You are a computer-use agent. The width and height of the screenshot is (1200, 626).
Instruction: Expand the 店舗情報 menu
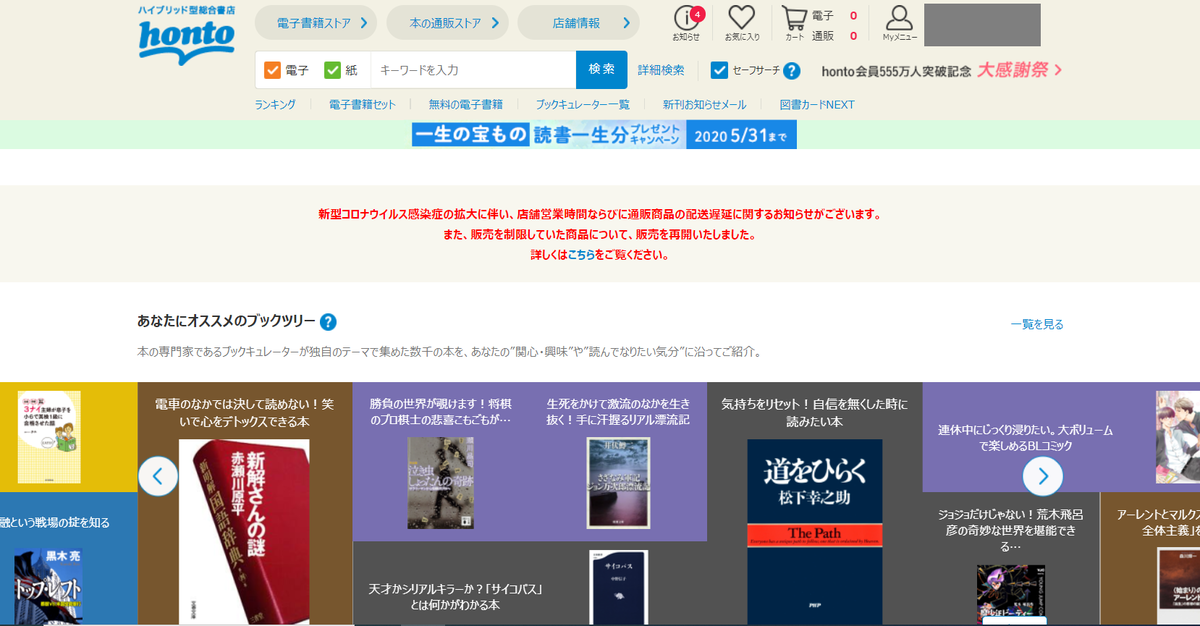point(578,22)
